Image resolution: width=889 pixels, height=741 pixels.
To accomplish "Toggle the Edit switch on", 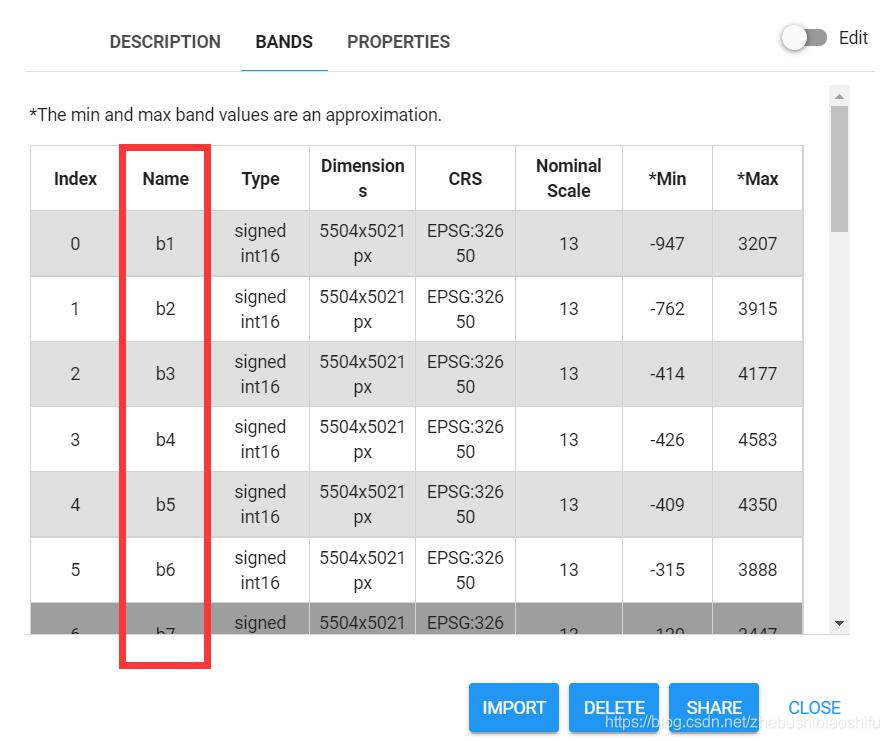I will 805,39.
